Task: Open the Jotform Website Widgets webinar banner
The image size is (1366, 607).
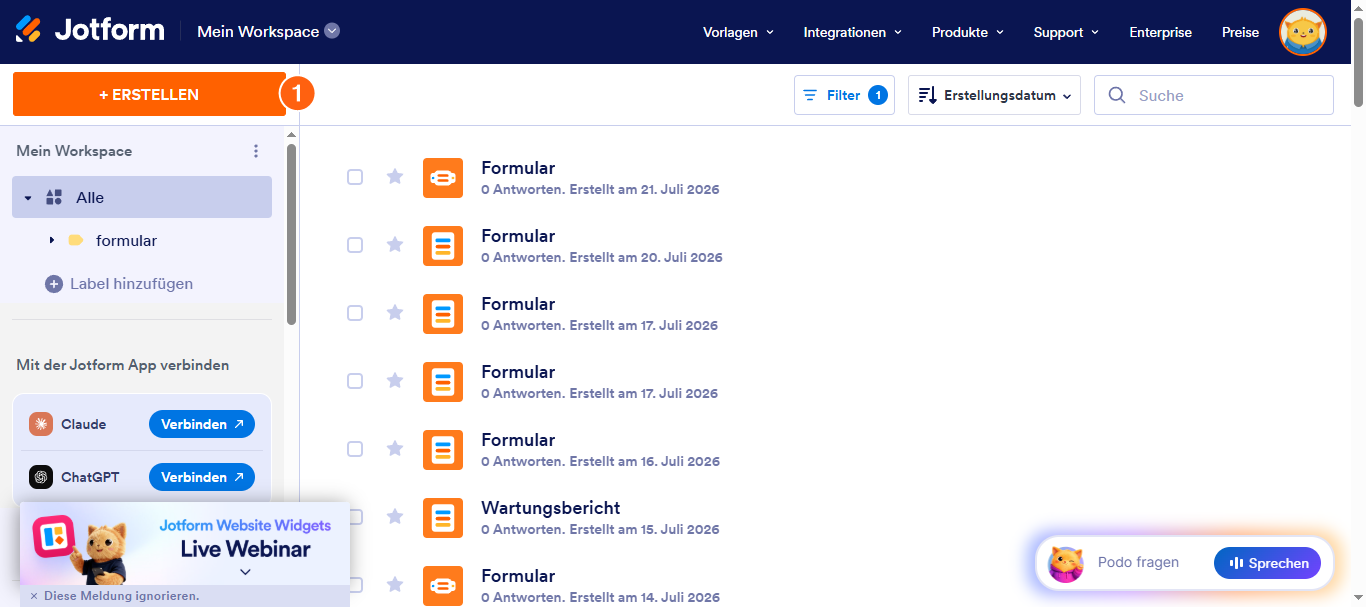Action: tap(185, 542)
